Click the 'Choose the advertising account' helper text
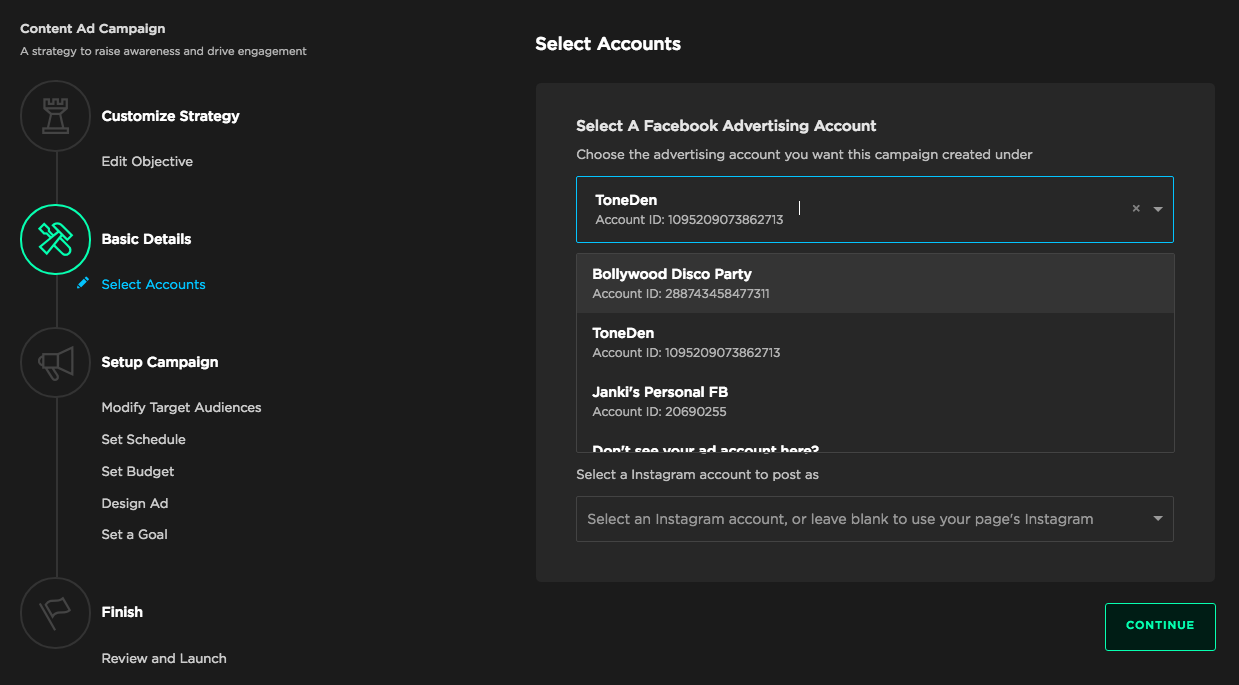This screenshot has width=1239, height=685. tap(804, 155)
